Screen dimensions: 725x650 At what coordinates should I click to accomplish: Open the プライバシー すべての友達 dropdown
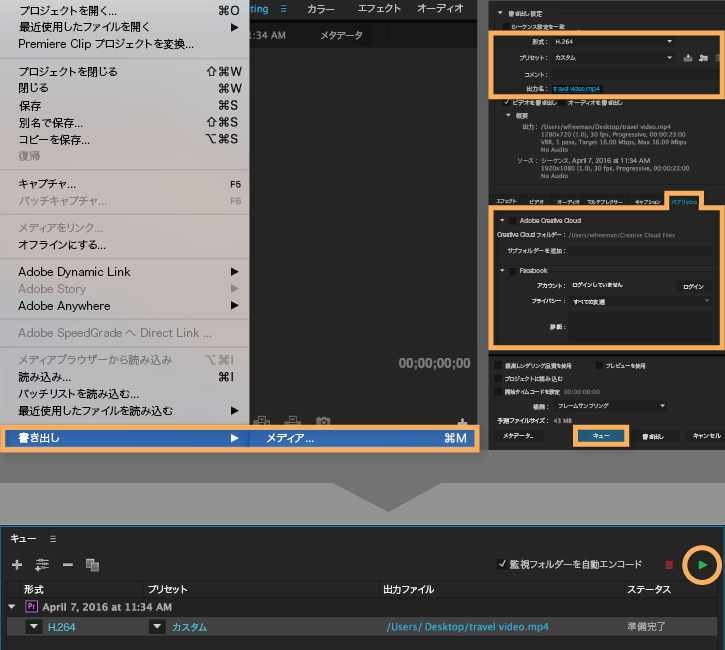point(640,301)
